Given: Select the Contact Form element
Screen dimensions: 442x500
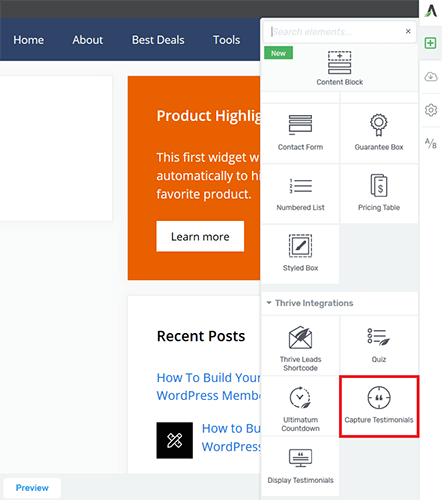Looking at the screenshot, I should 300,133.
